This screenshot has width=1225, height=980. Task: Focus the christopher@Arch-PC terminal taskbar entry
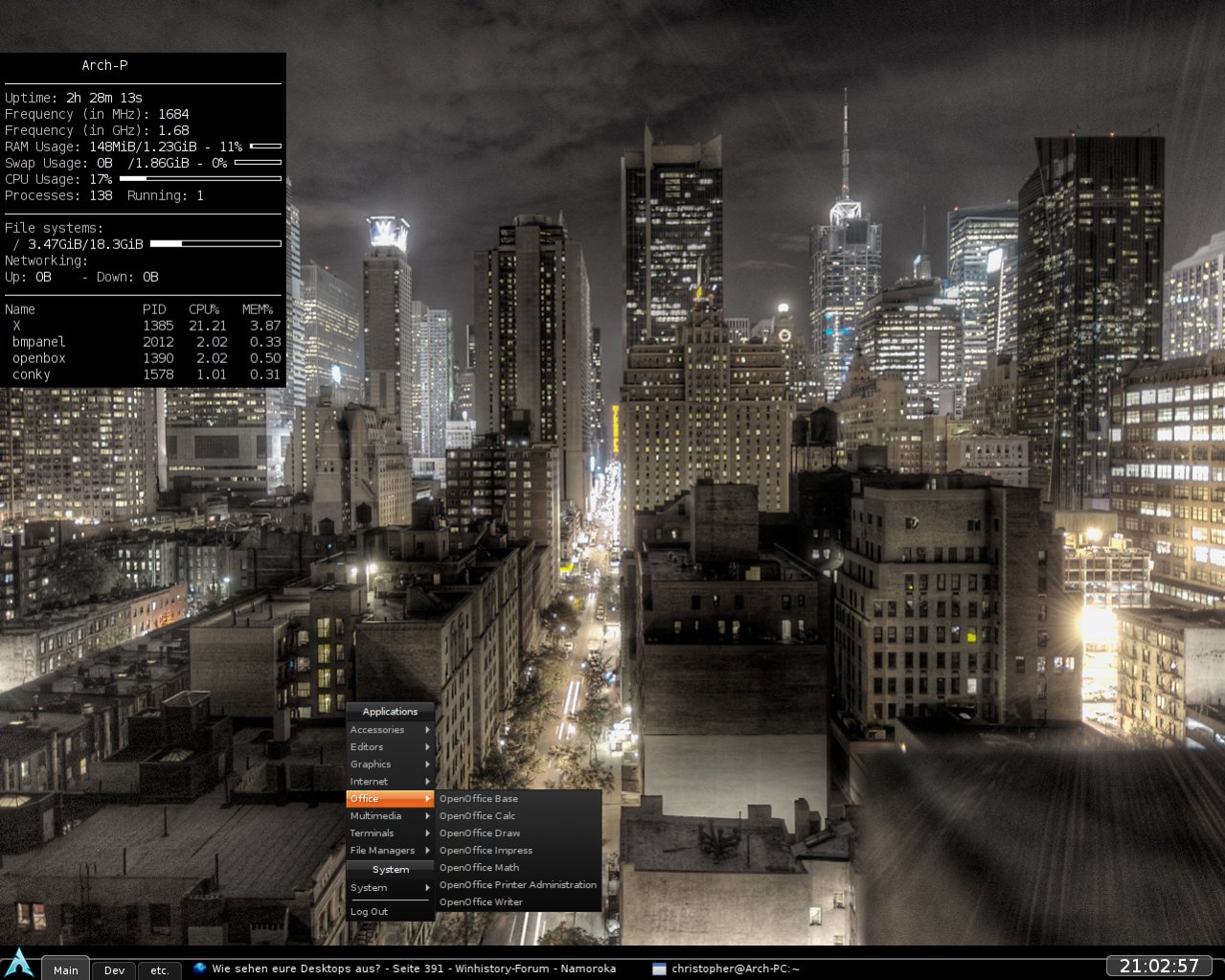click(x=735, y=969)
